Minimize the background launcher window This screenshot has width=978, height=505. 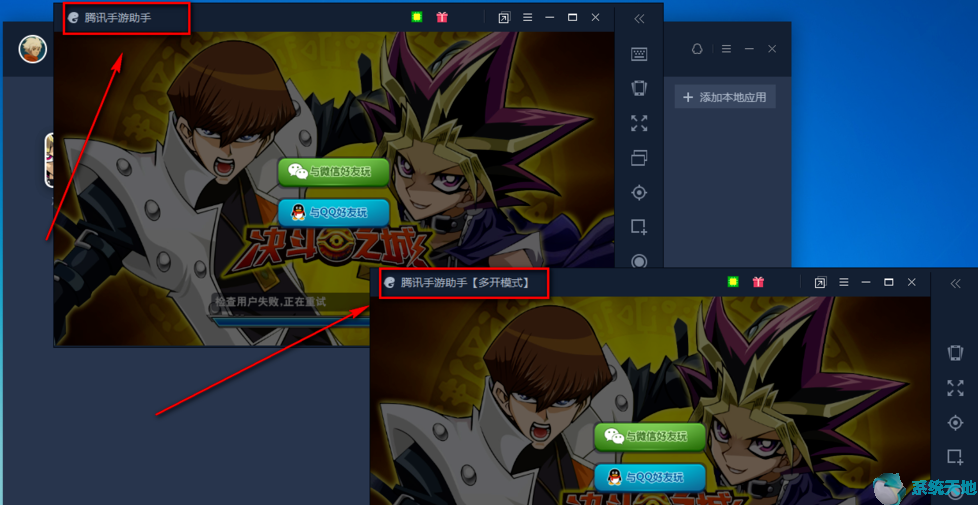tap(749, 49)
